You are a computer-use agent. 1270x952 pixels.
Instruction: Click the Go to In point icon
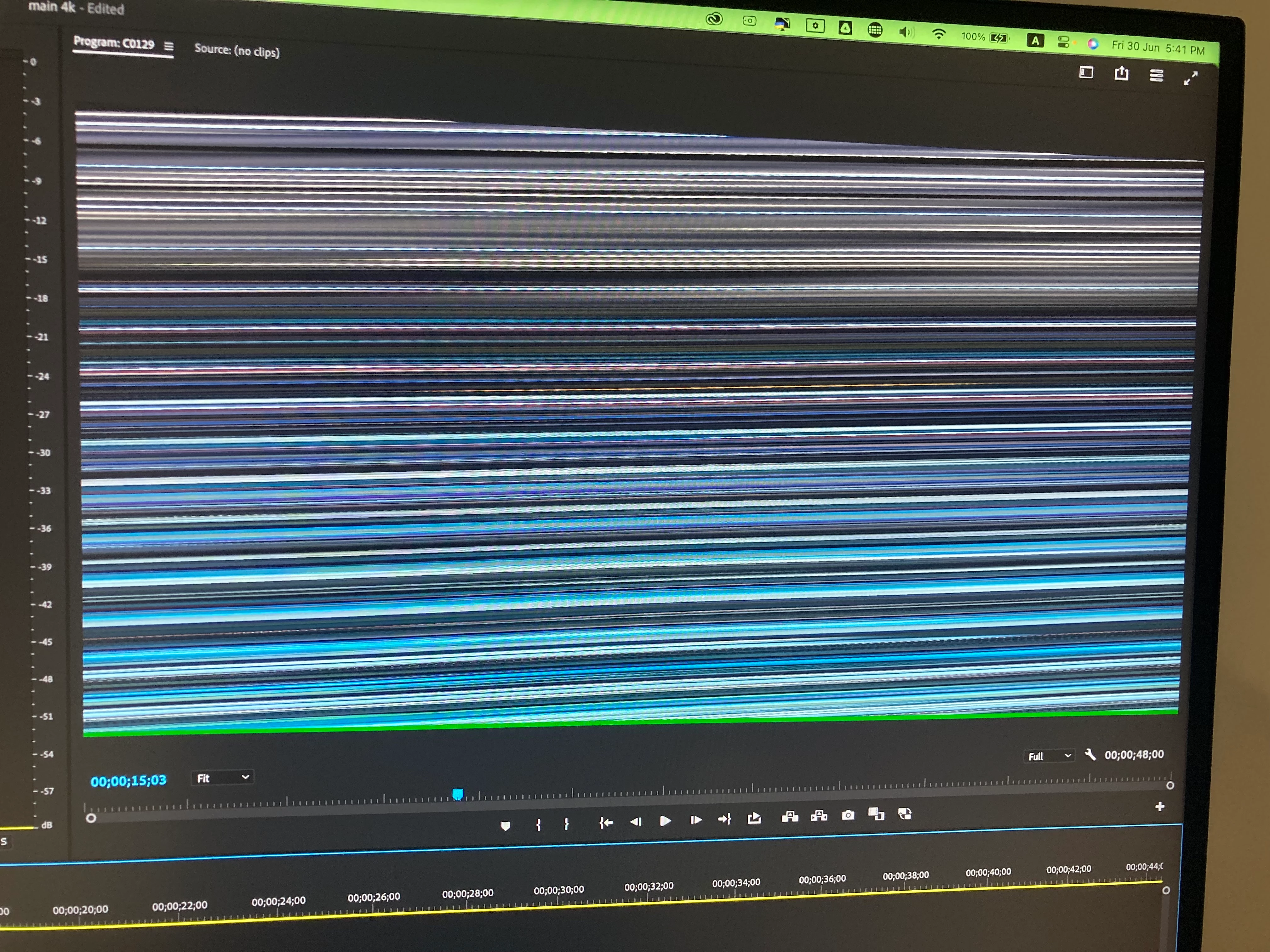[x=606, y=822]
